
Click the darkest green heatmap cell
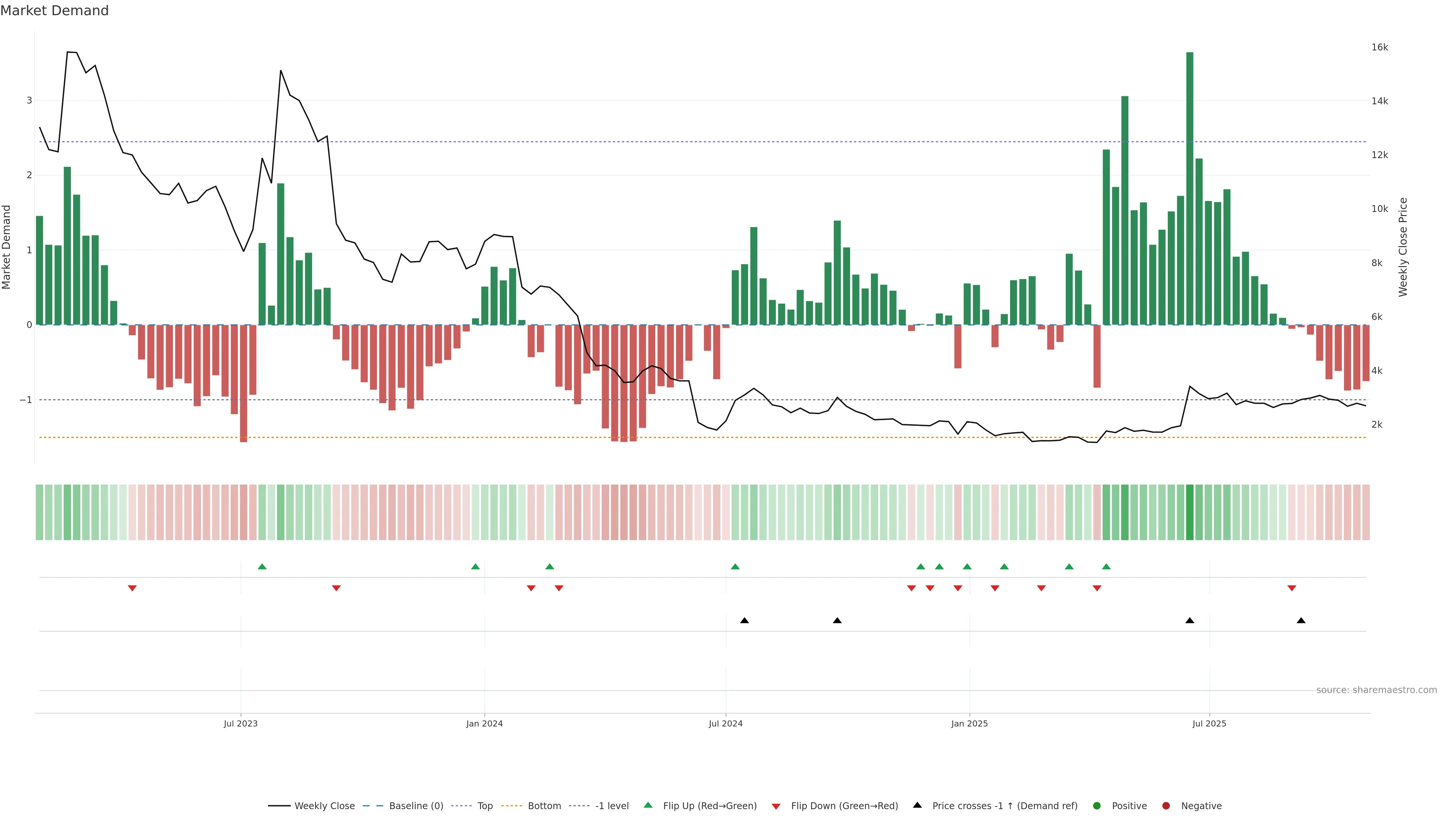(1190, 512)
